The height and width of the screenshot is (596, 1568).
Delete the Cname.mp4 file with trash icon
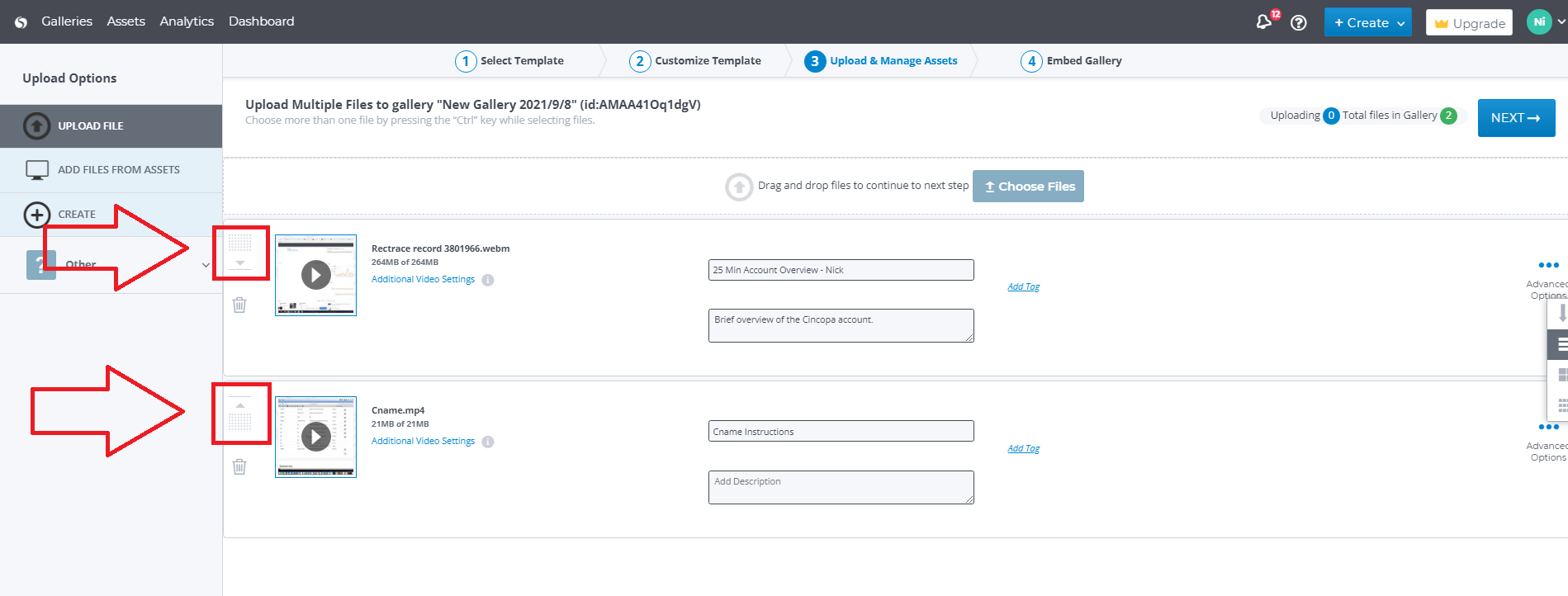tap(239, 466)
